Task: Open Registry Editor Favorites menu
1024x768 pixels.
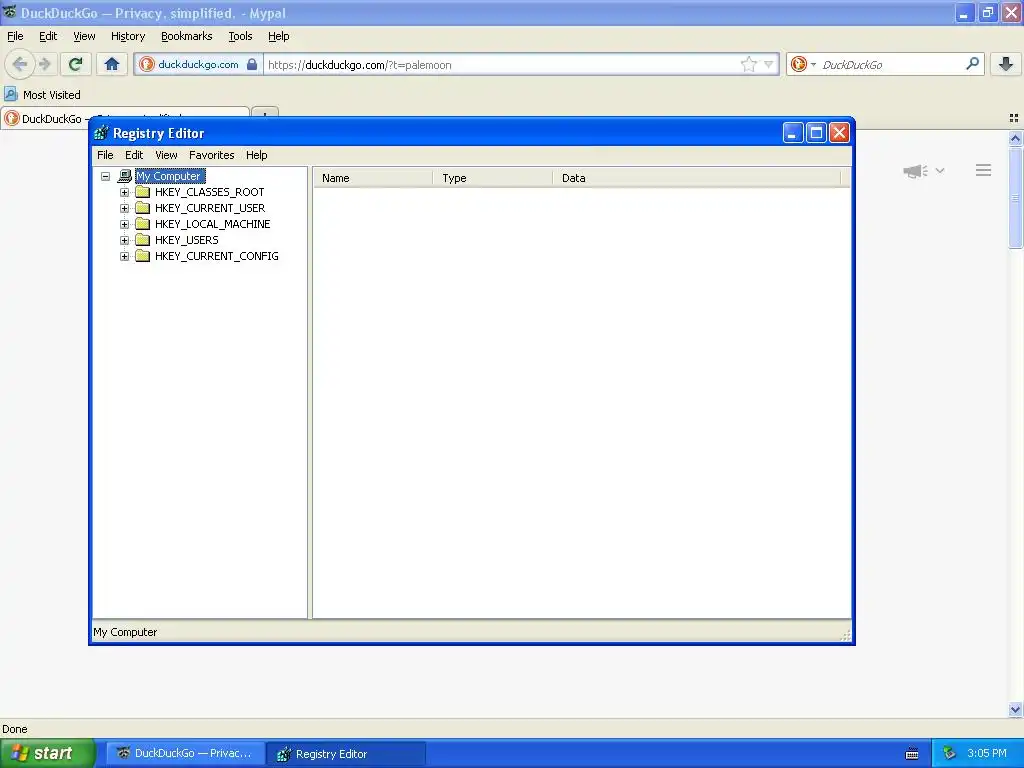Action: pyautogui.click(x=212, y=155)
